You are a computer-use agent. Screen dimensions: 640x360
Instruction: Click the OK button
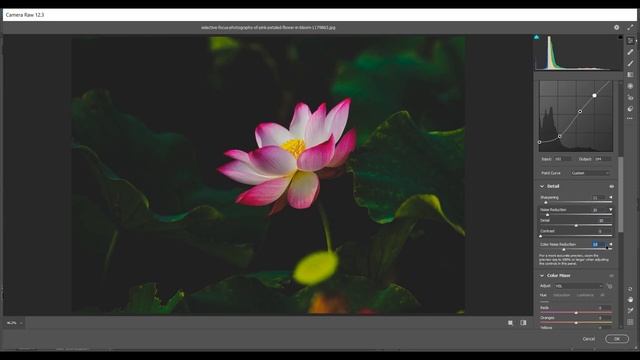pos(617,339)
